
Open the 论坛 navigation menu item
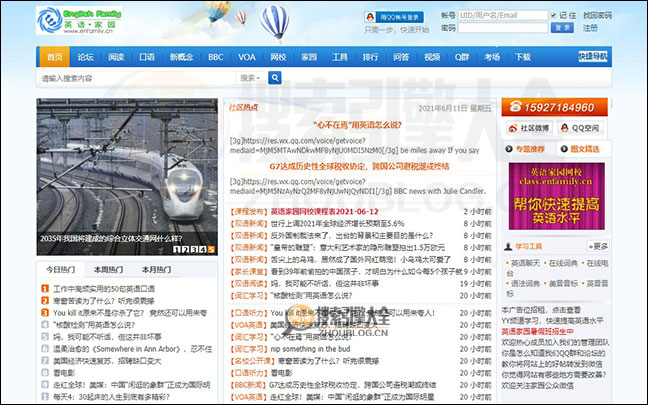coord(86,57)
